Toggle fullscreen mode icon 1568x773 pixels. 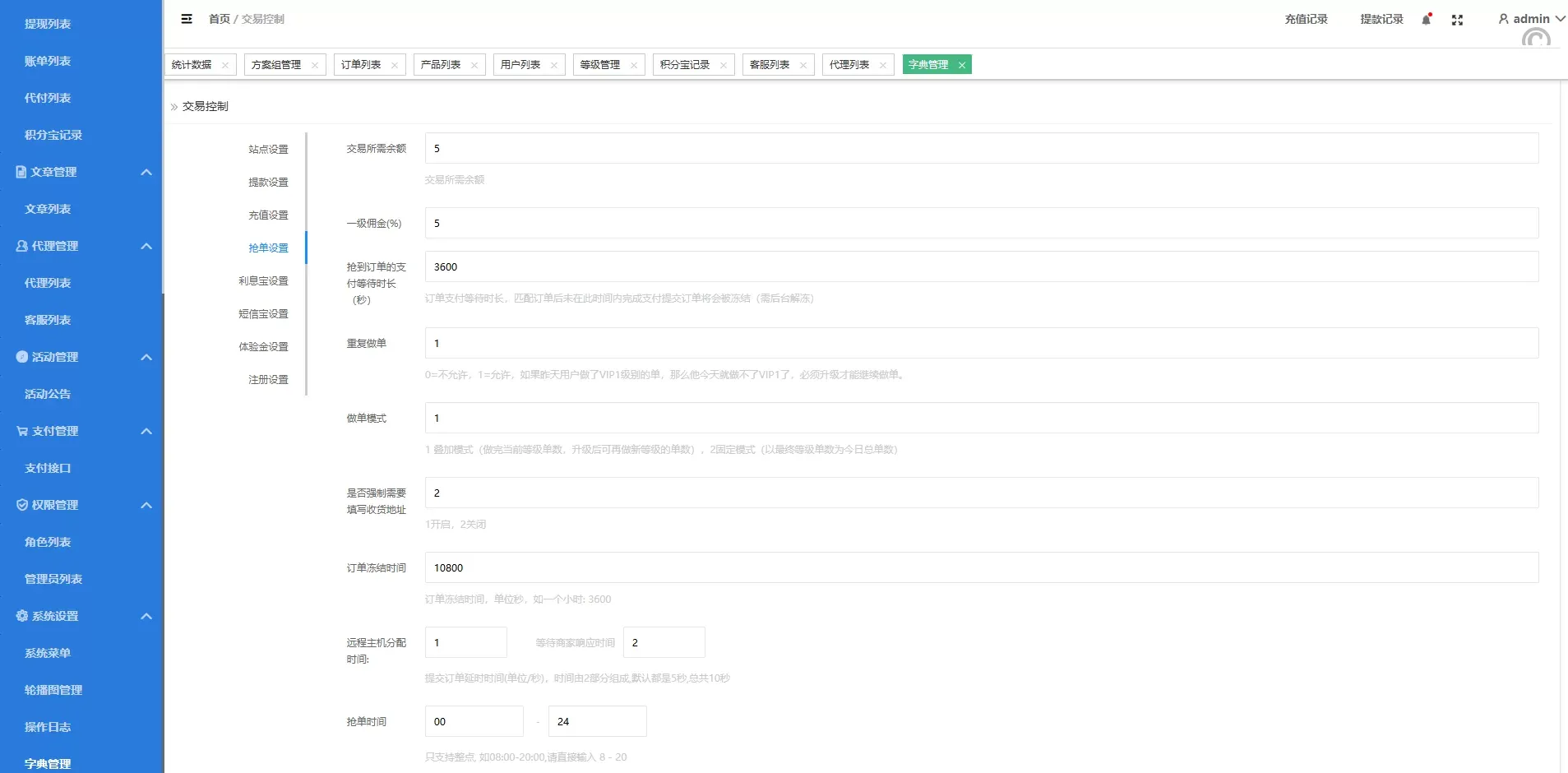point(1457,20)
